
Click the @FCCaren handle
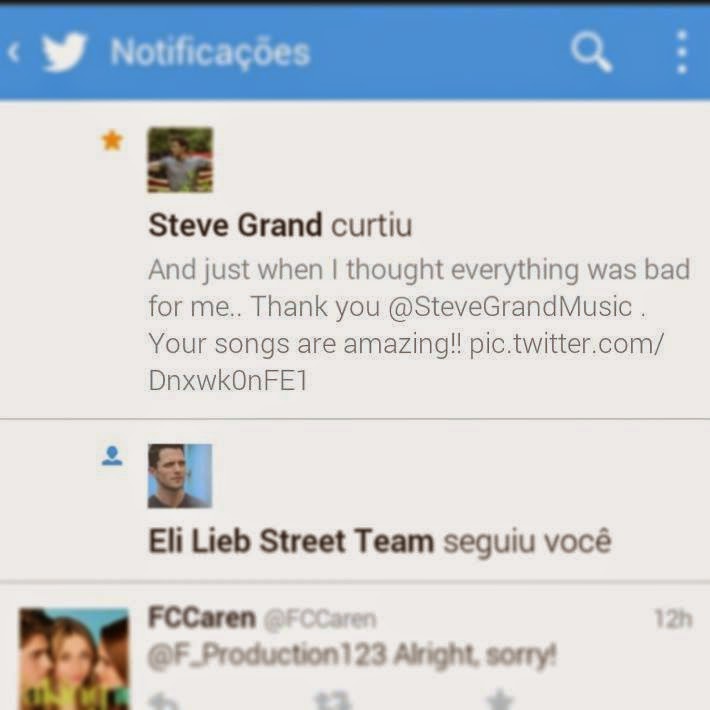[320, 619]
